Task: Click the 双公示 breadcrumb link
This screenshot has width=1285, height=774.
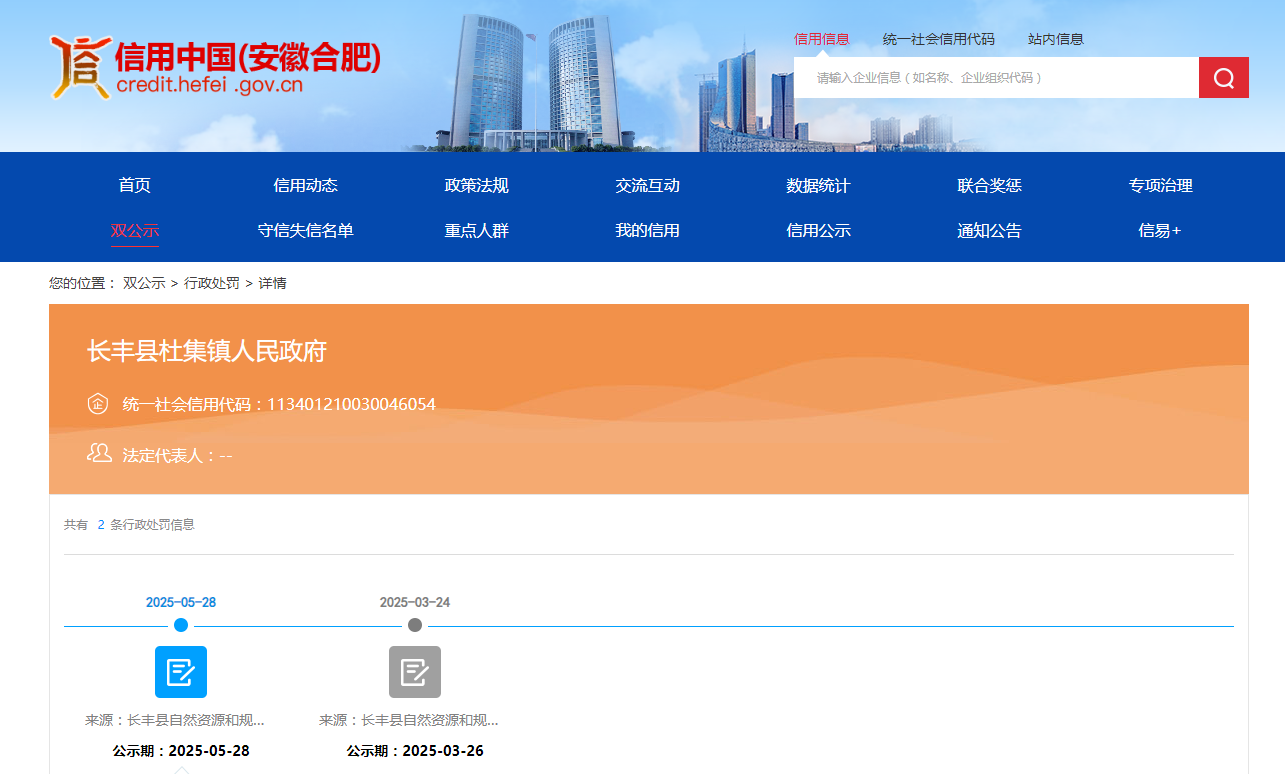Action: [144, 283]
